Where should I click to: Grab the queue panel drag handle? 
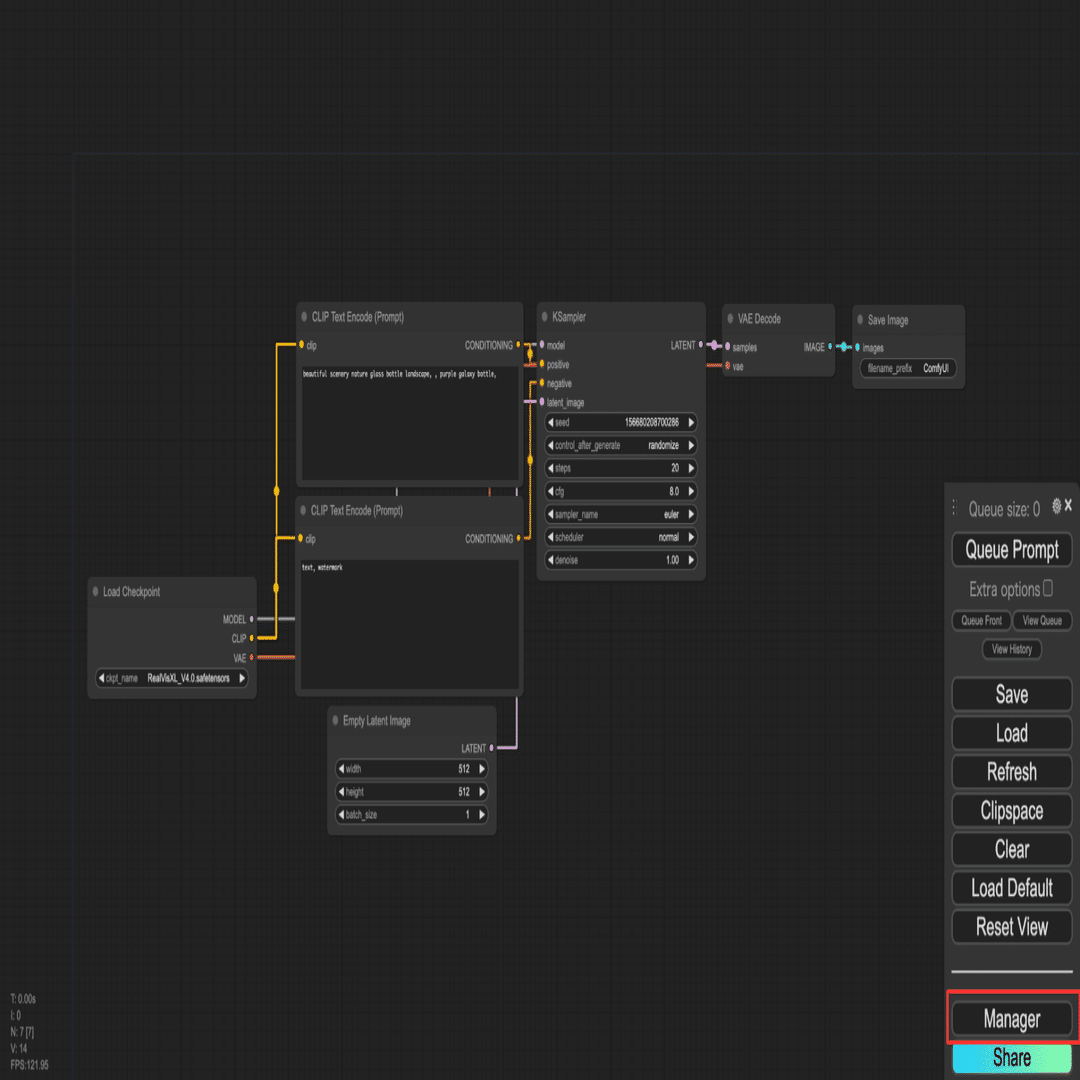(x=954, y=508)
